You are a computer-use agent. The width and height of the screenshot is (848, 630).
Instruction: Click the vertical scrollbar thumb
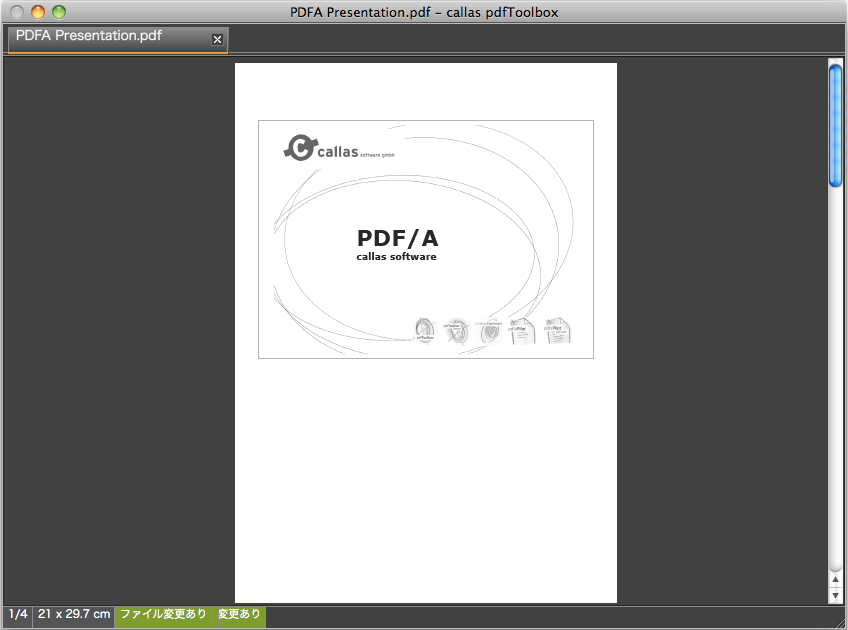835,125
